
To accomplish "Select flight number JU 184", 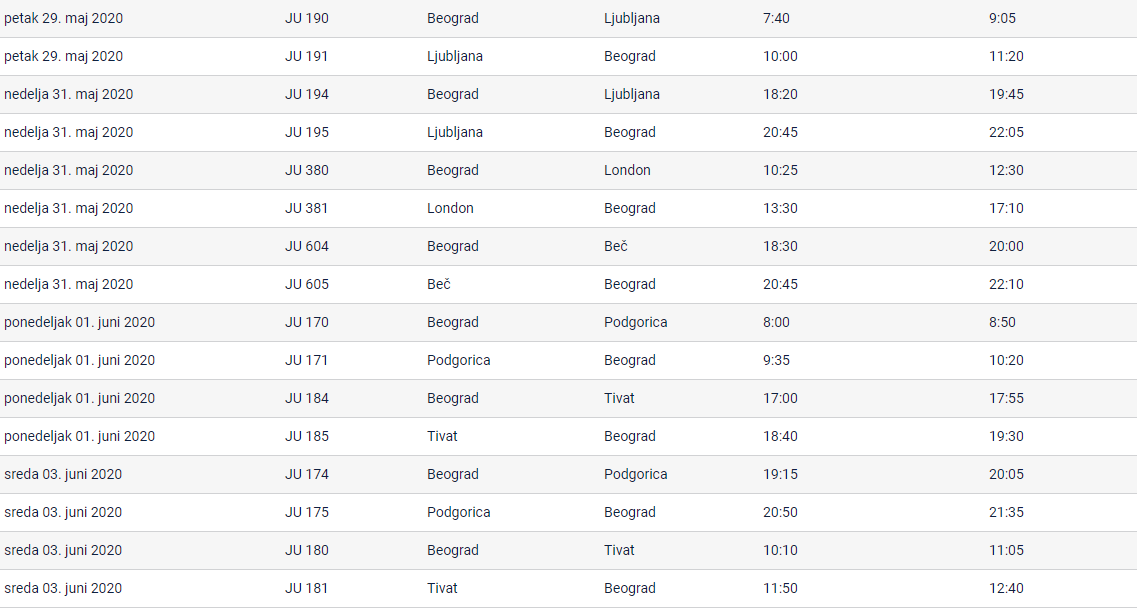I will pyautogui.click(x=306, y=398).
